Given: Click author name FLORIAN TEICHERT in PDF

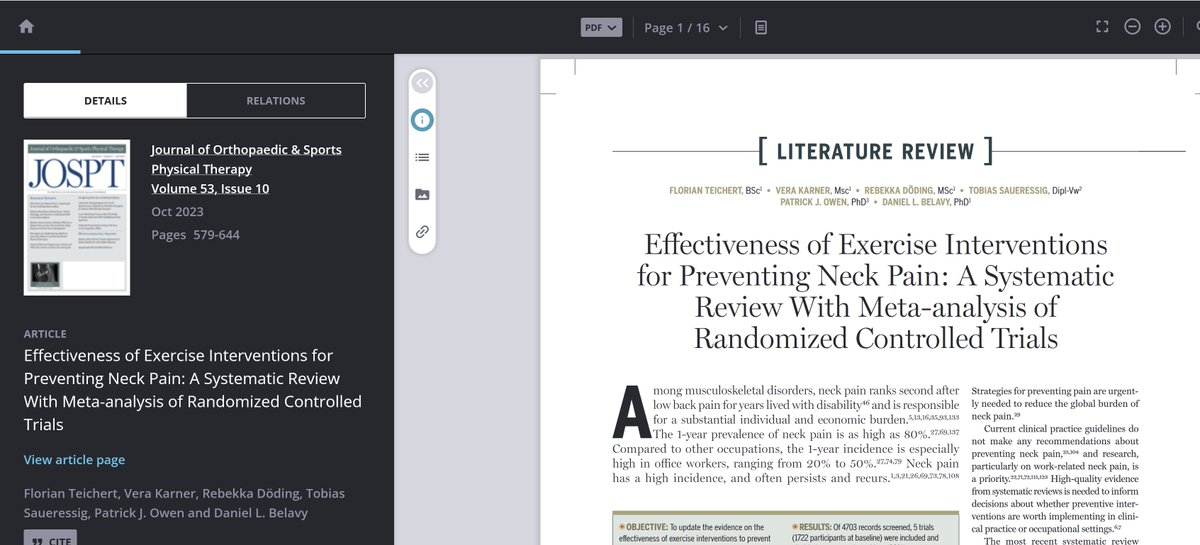Looking at the screenshot, I should (x=707, y=190).
